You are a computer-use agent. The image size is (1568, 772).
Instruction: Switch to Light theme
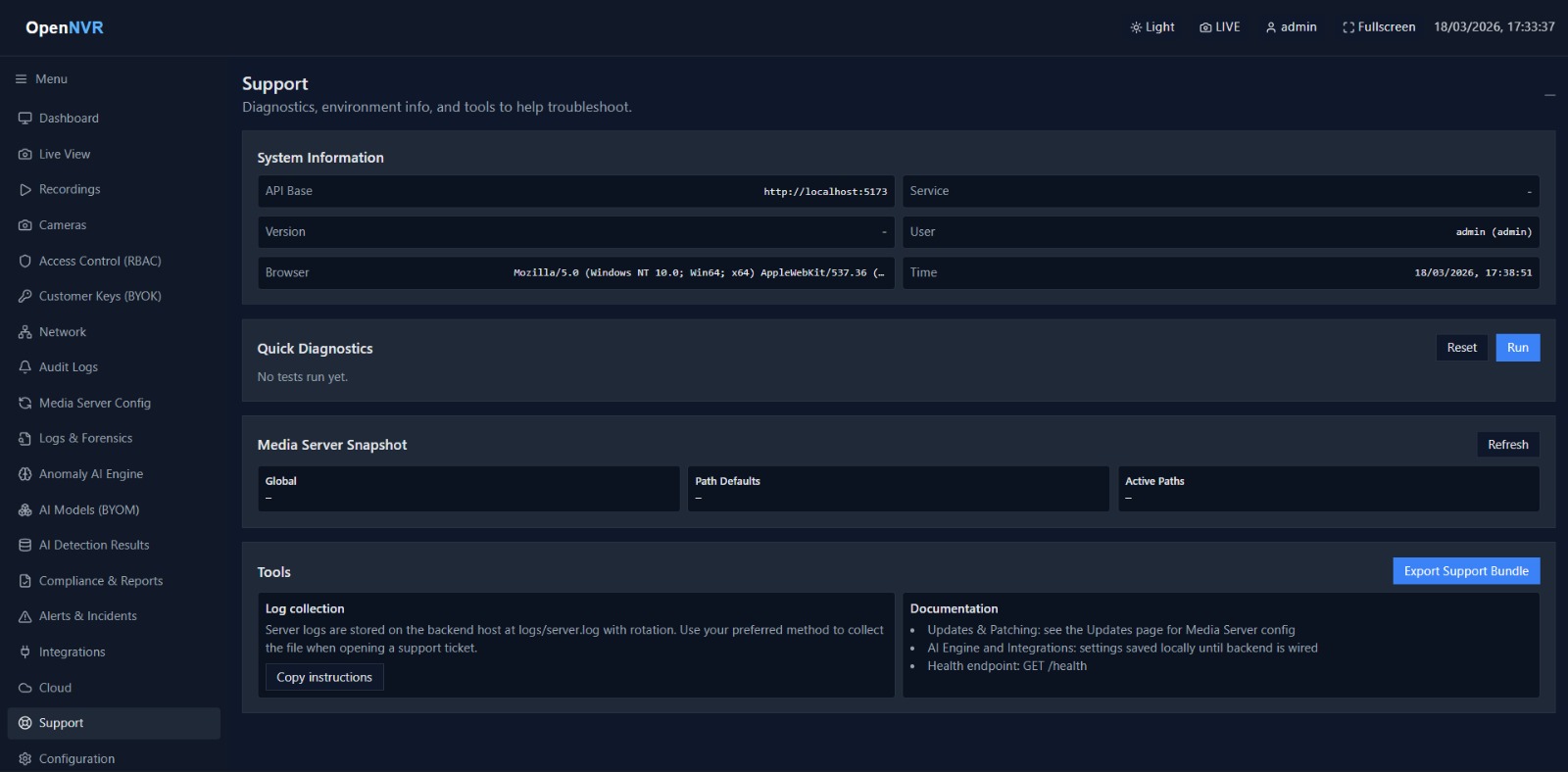click(x=1152, y=27)
